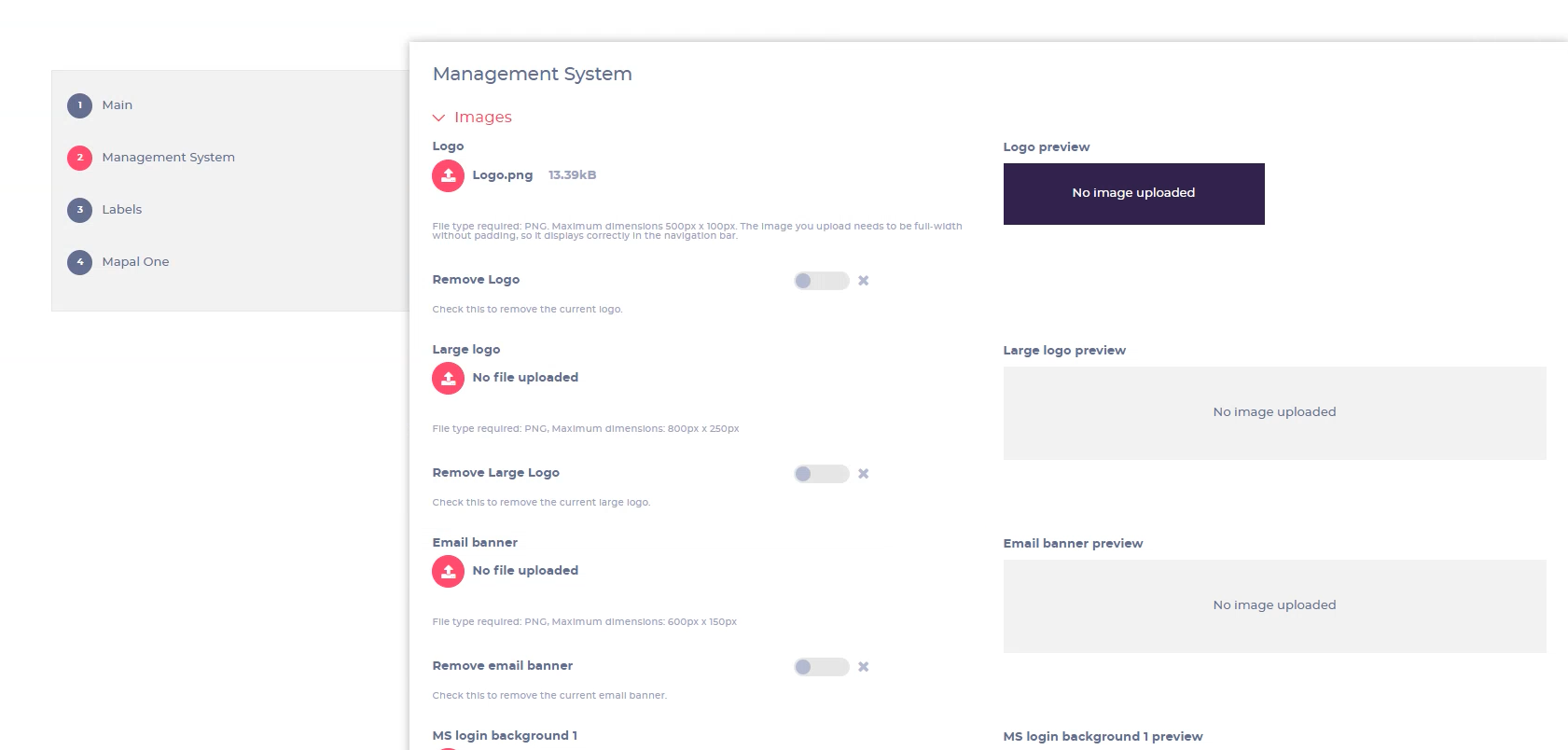The image size is (1568, 750).
Task: Click the X icon next to Remove email banner toggle
Action: pyautogui.click(x=864, y=667)
